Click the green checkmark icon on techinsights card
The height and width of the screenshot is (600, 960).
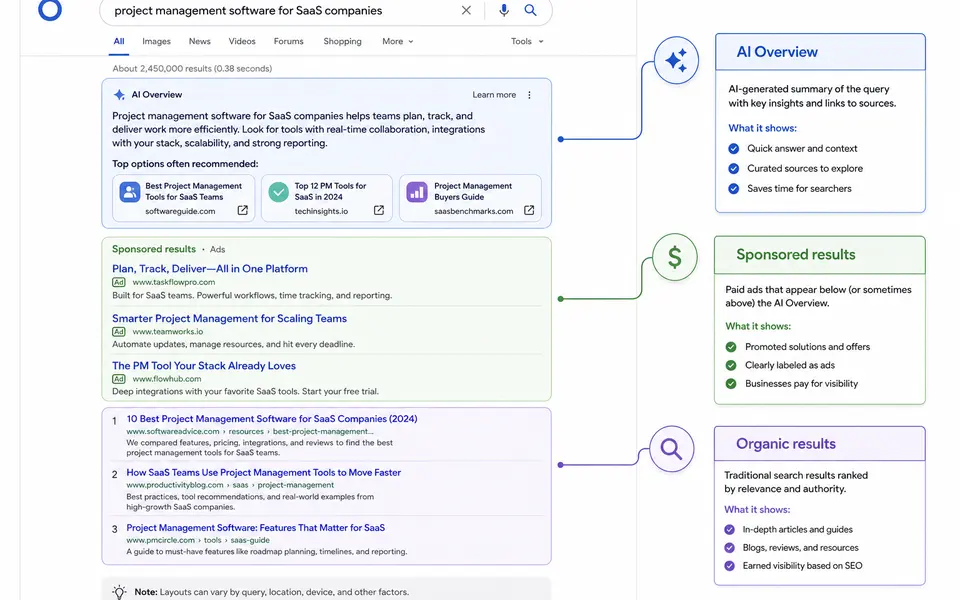click(279, 192)
